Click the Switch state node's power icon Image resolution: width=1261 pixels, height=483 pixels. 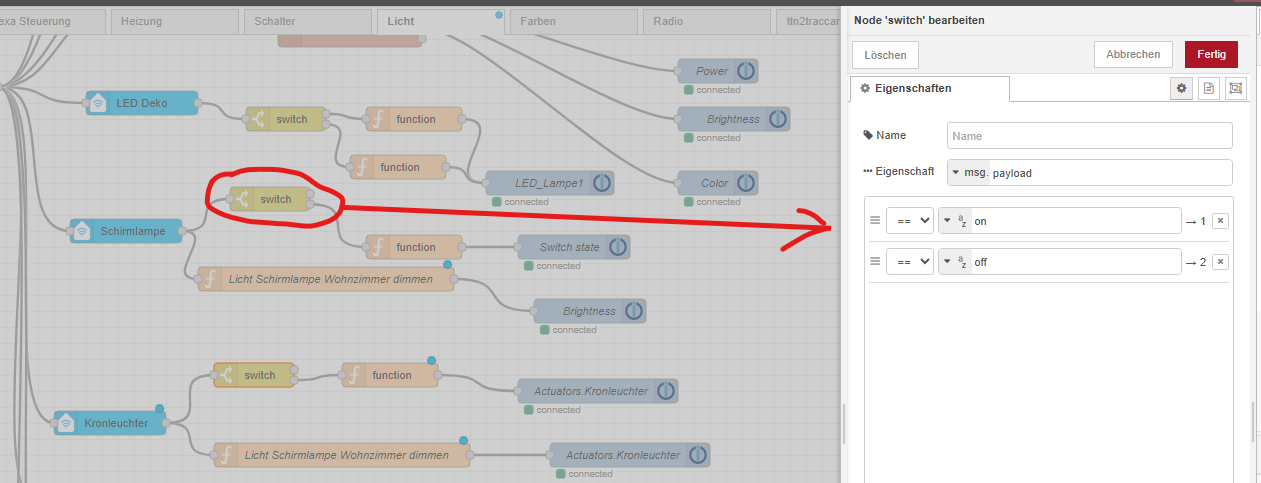(618, 247)
